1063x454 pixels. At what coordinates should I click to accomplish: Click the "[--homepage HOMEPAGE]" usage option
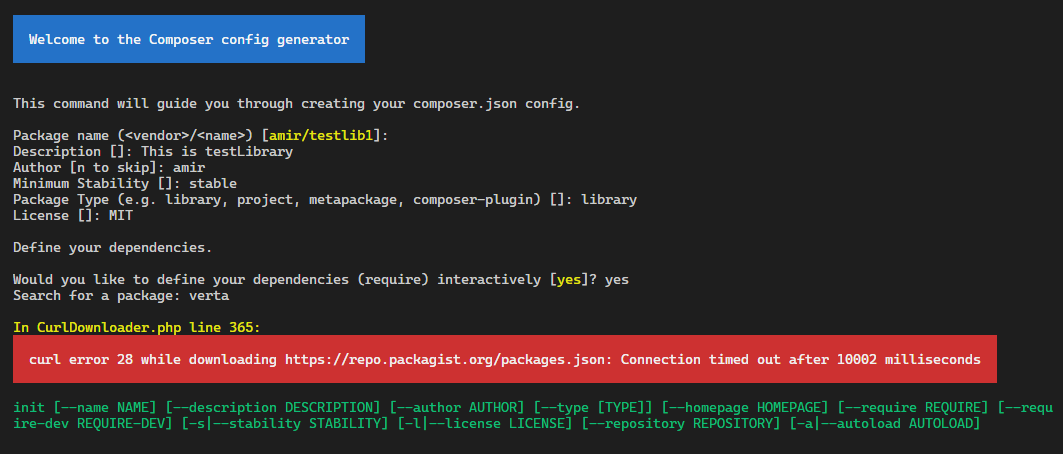(744, 408)
